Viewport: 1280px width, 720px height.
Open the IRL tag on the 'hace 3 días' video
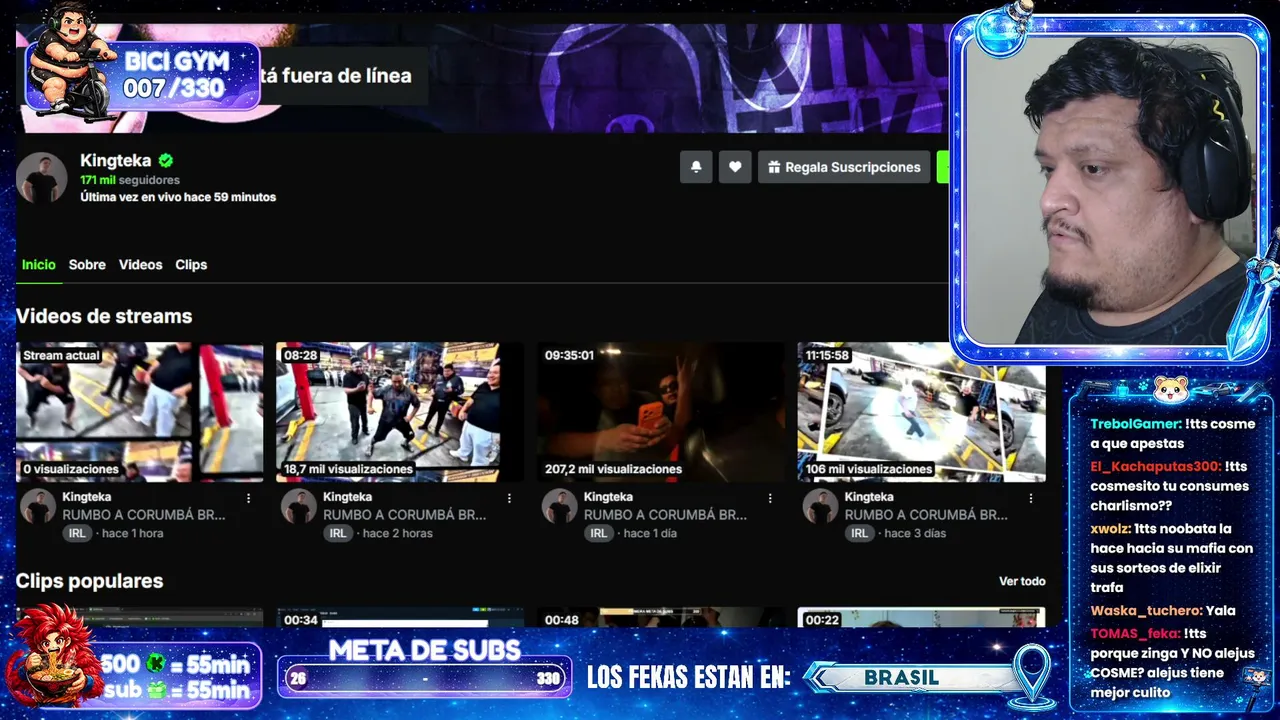(x=859, y=534)
